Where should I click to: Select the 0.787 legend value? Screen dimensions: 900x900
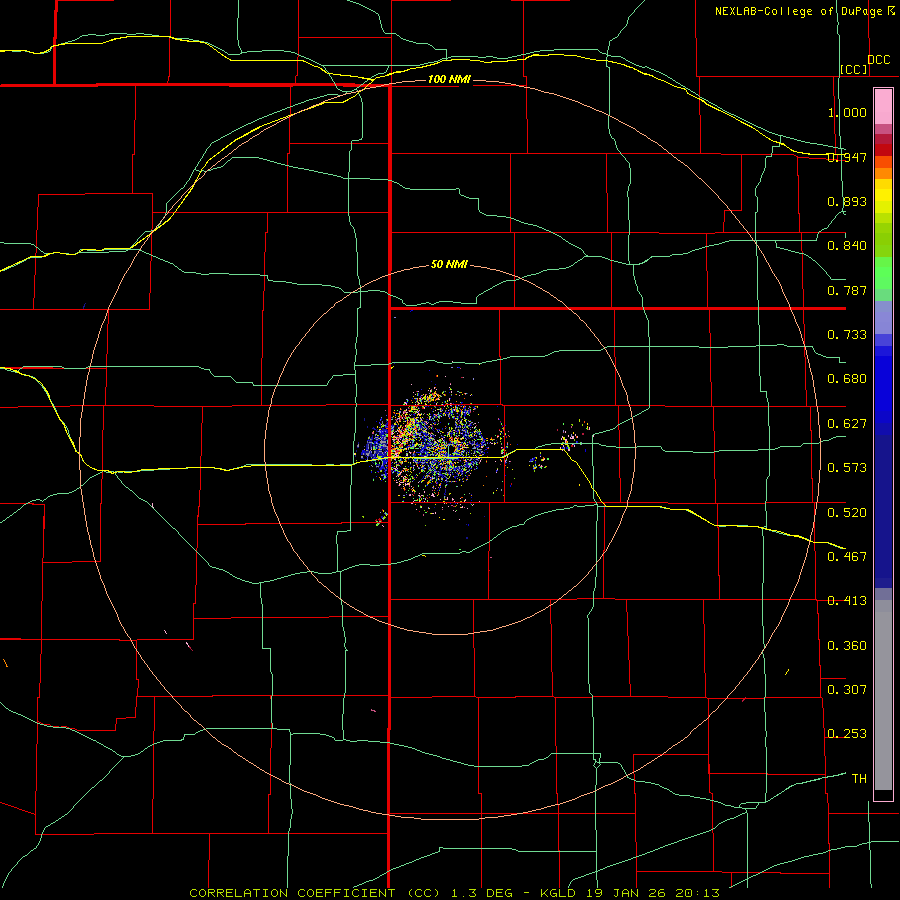coord(847,290)
